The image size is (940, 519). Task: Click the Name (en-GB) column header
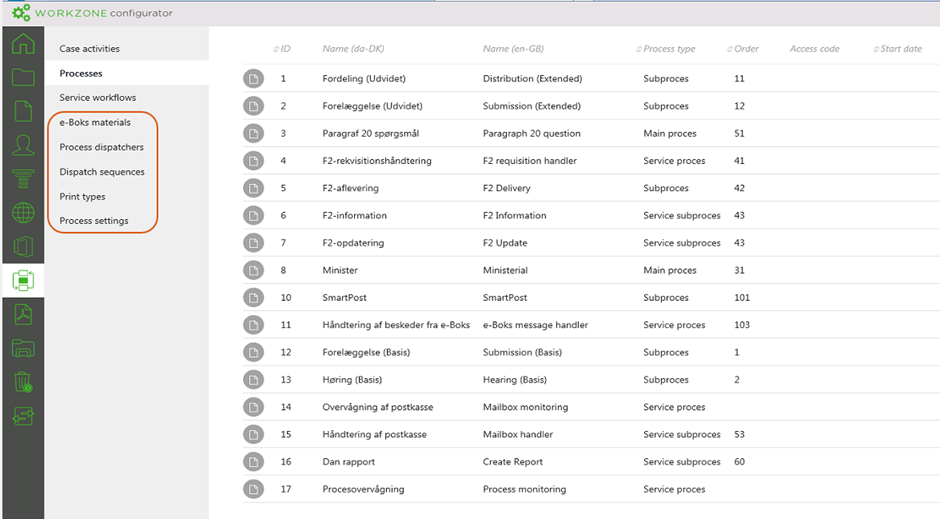click(x=513, y=49)
